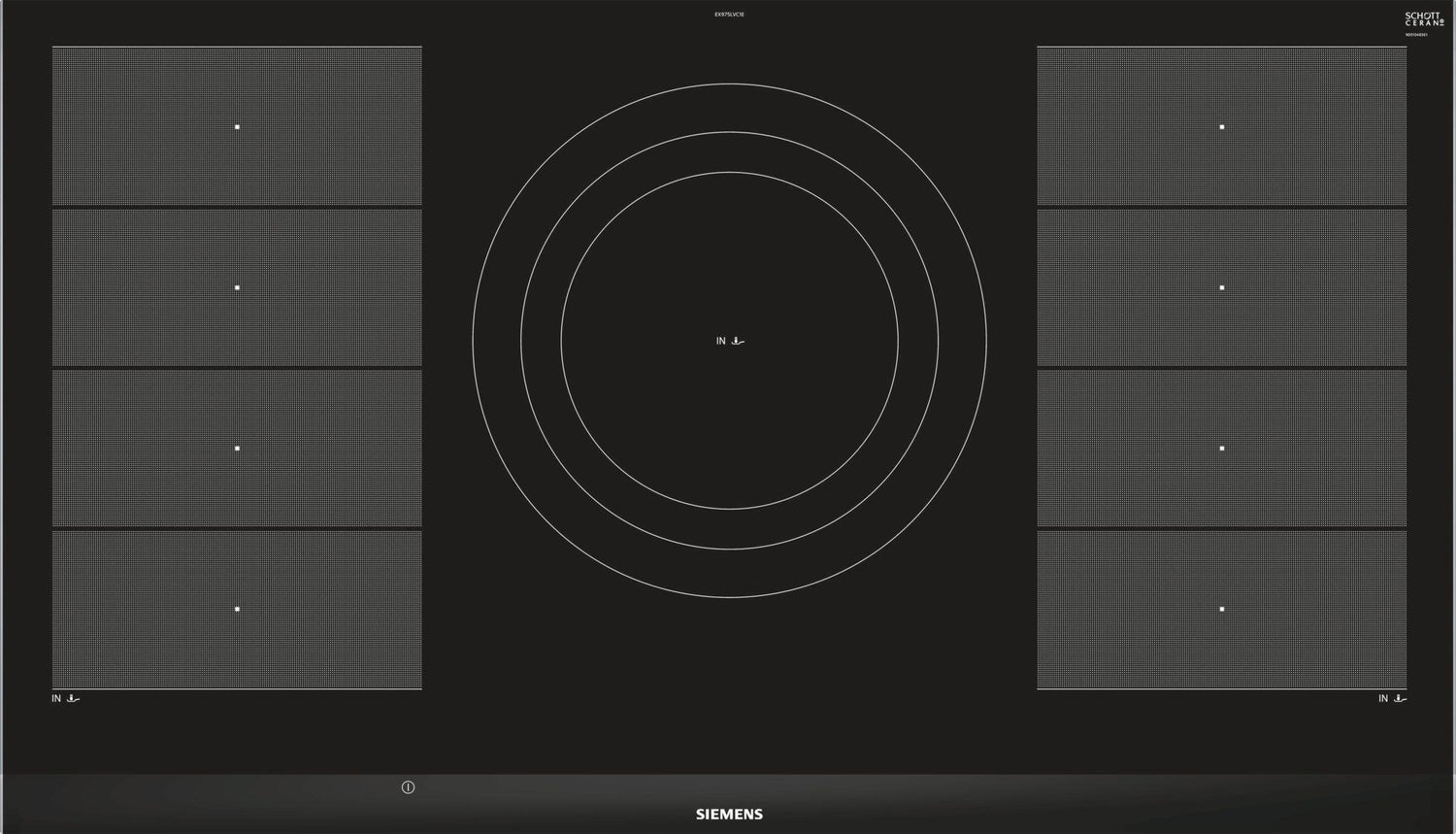Tap the induction symbol in the center ring

(739, 341)
